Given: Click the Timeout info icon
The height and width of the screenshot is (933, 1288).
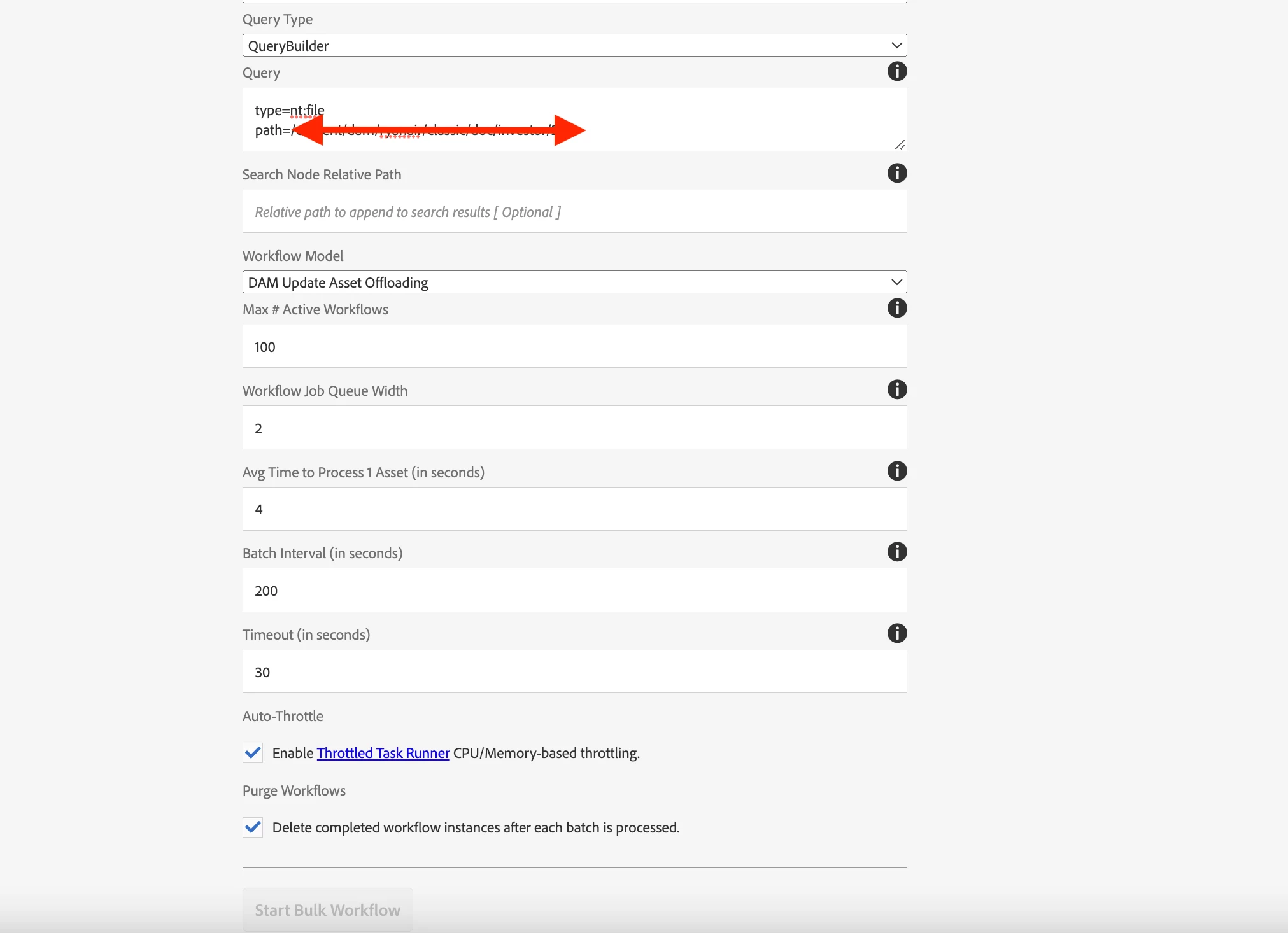Looking at the screenshot, I should [x=896, y=633].
